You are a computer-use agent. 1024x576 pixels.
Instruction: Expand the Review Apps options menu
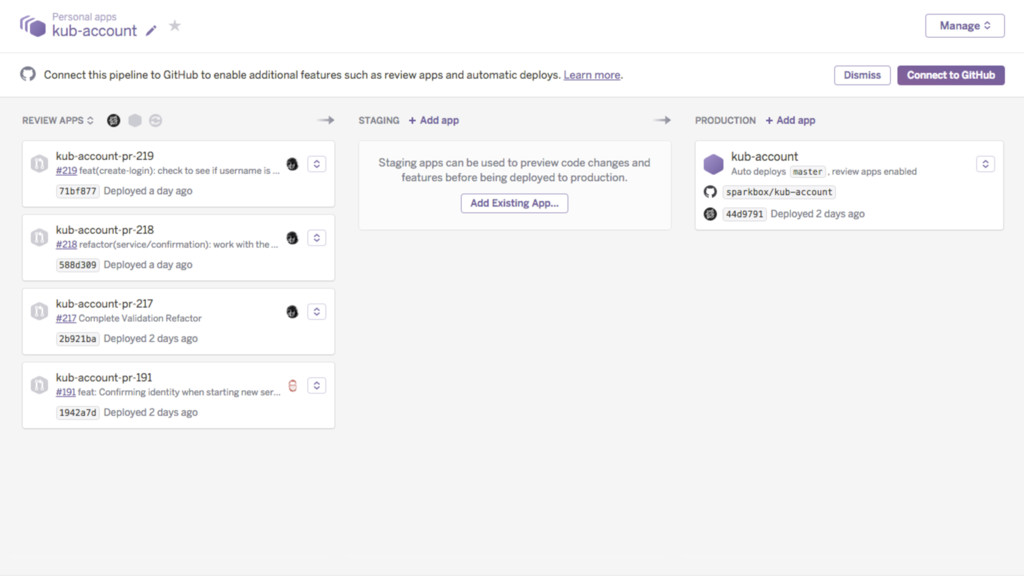point(58,121)
